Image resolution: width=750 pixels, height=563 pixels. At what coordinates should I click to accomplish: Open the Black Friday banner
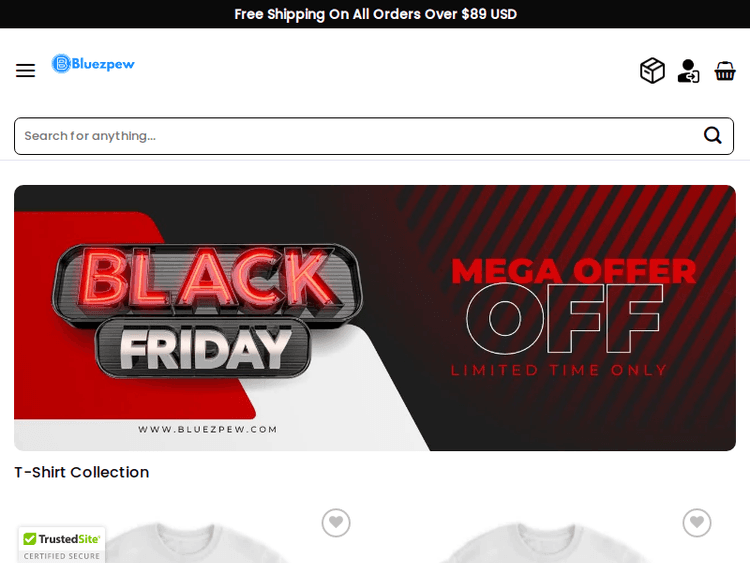point(375,318)
